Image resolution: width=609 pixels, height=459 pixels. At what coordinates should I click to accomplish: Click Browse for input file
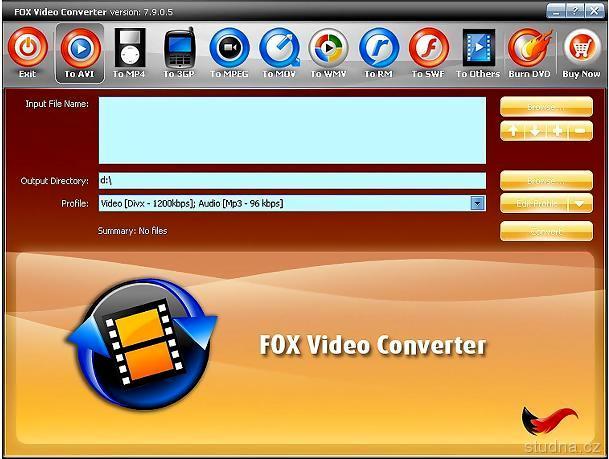[546, 107]
